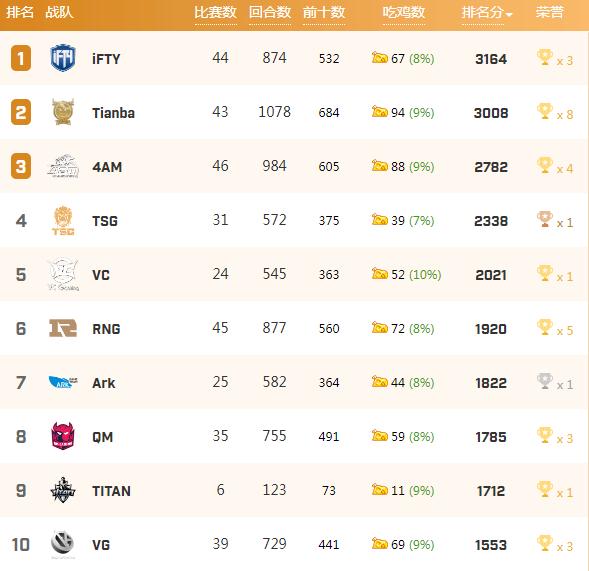The width and height of the screenshot is (589, 571).
Task: Click the chicken icon in VC row
Action: pos(379,273)
